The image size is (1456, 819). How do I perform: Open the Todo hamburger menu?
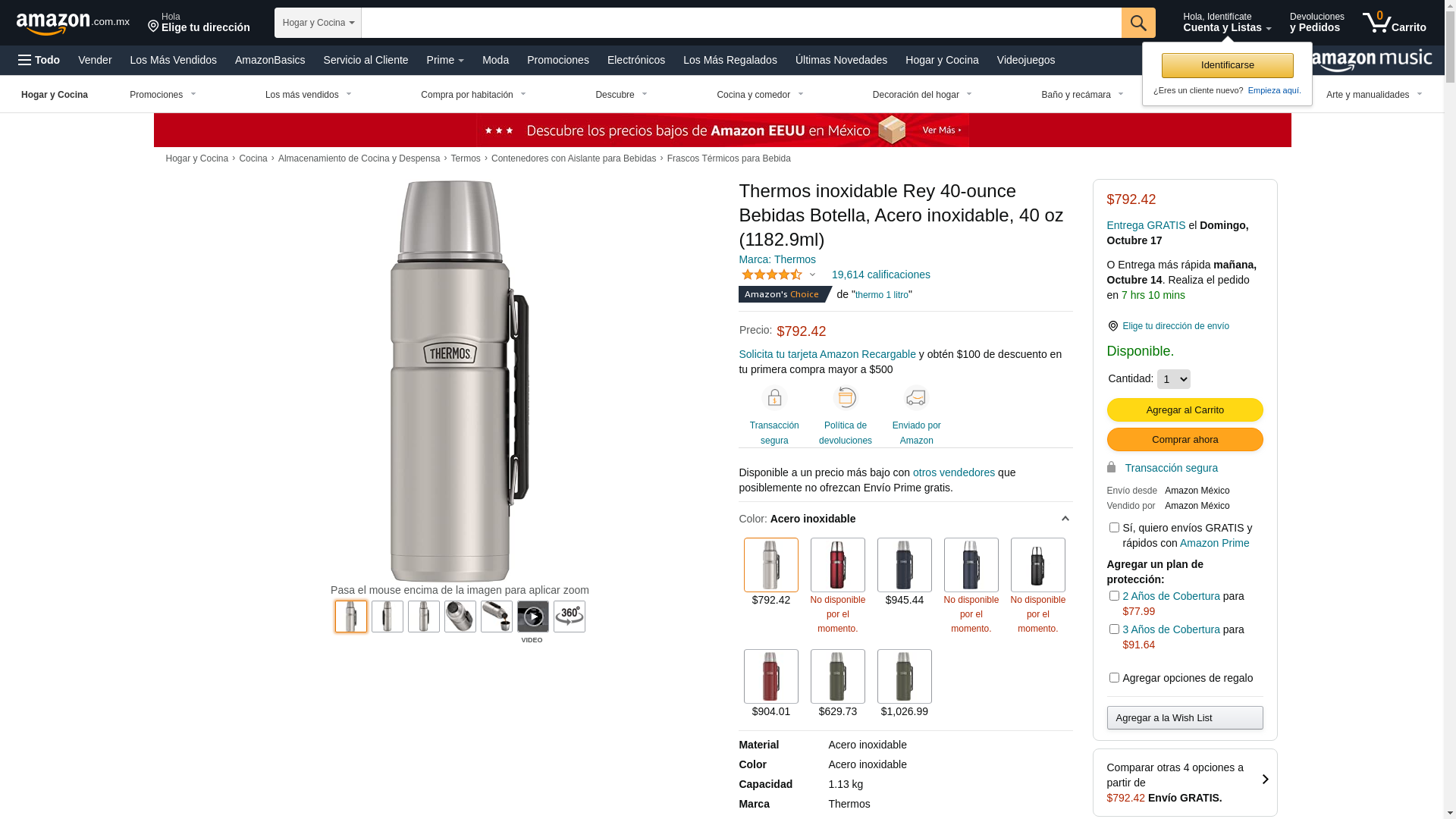pyautogui.click(x=39, y=60)
